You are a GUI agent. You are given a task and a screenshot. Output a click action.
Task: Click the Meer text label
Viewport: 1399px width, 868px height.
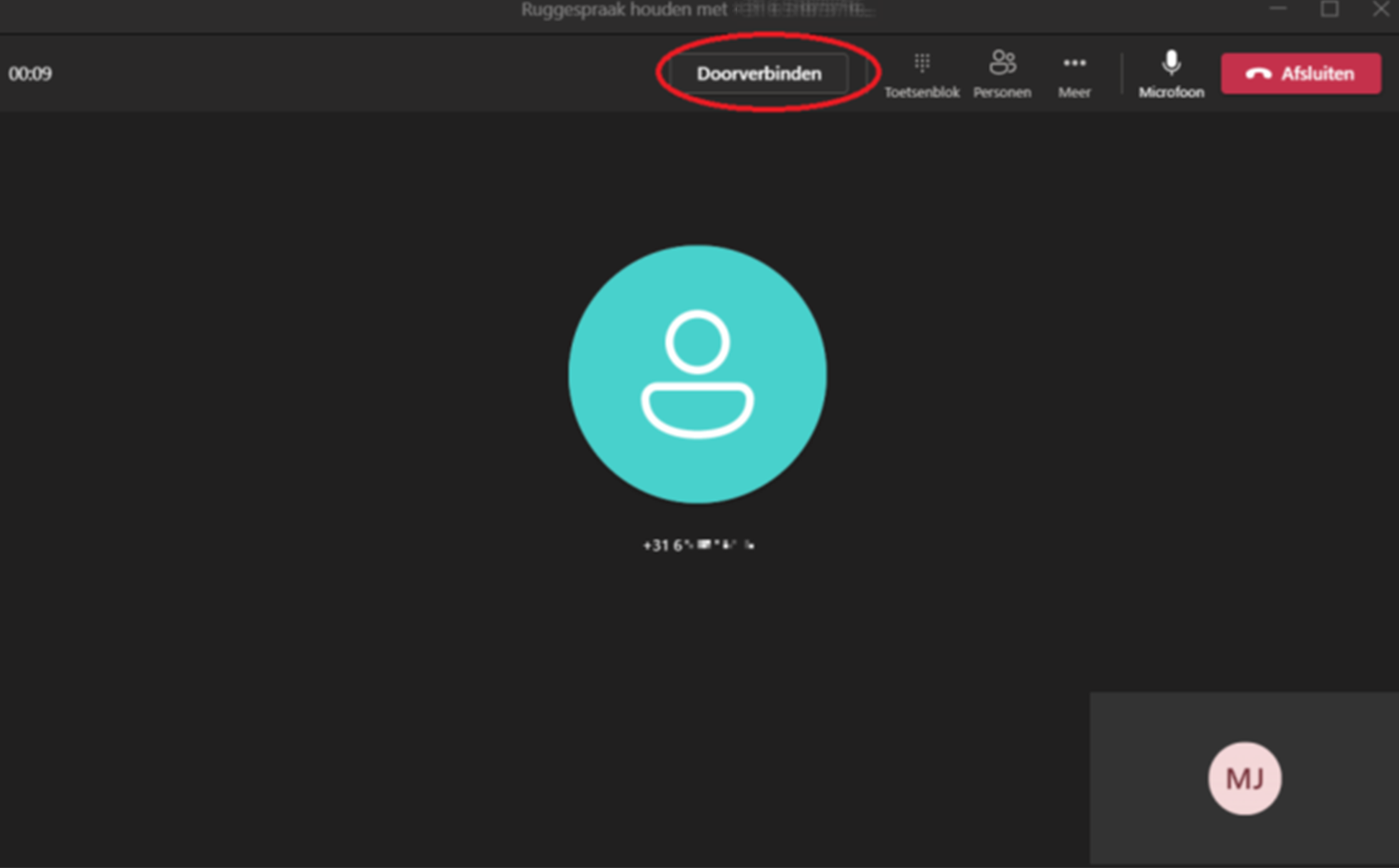[1074, 92]
